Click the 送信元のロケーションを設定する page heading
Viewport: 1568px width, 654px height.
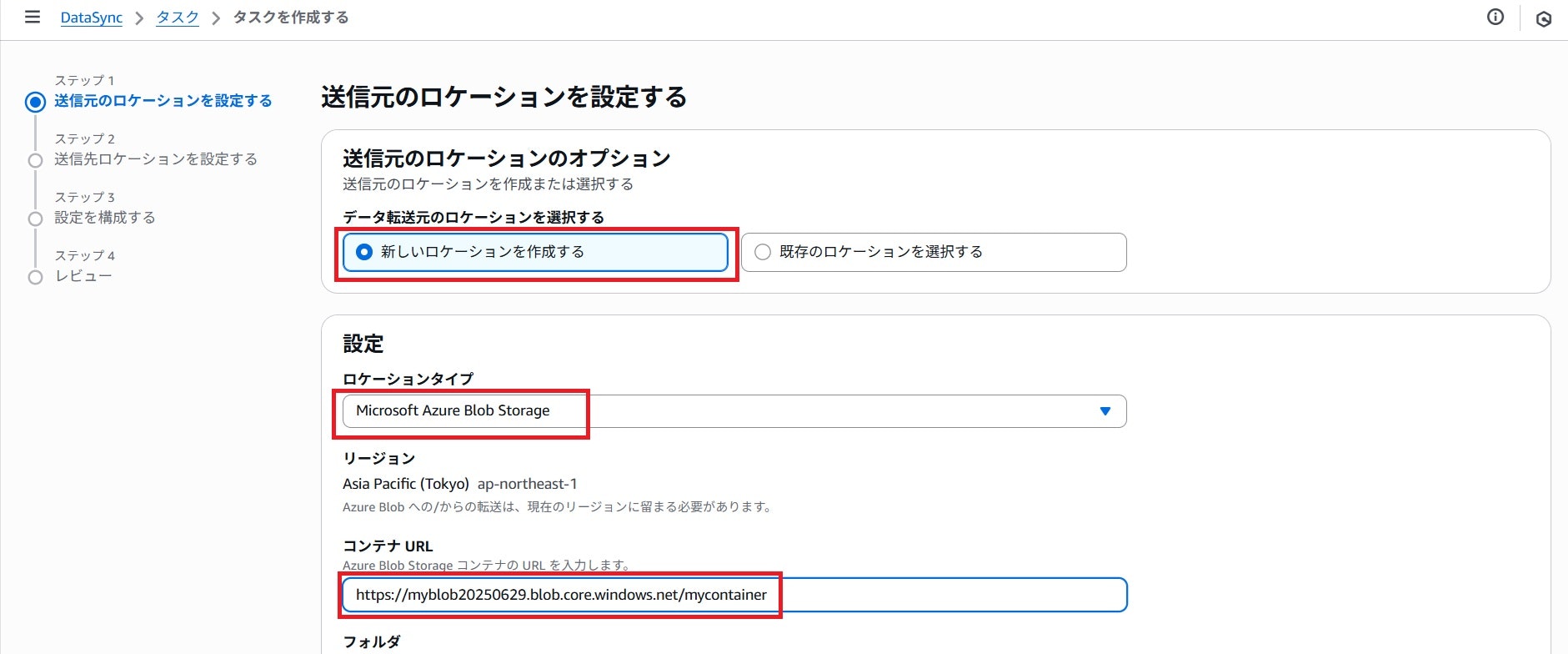coord(504,97)
